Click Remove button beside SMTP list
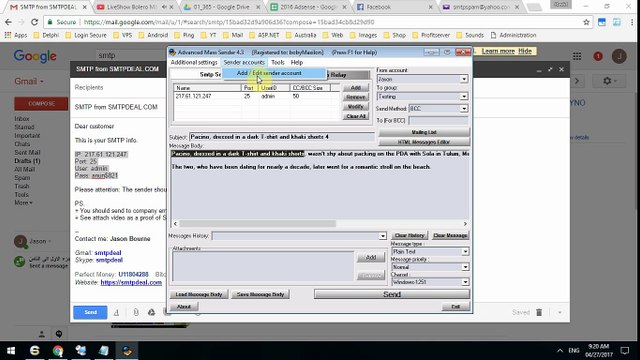 coord(356,97)
